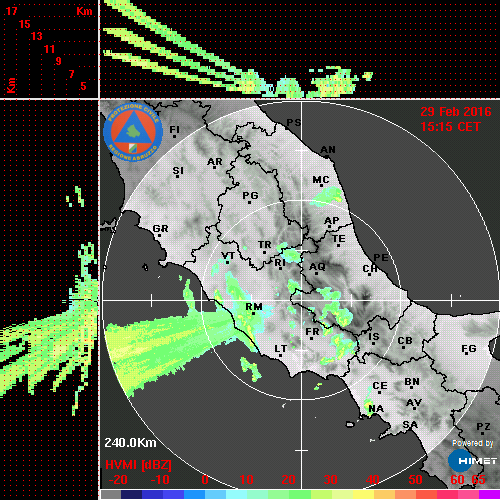Click the '20' dBZ scale value
Image resolution: width=500 pixels, height=500 pixels.
tap(289, 480)
